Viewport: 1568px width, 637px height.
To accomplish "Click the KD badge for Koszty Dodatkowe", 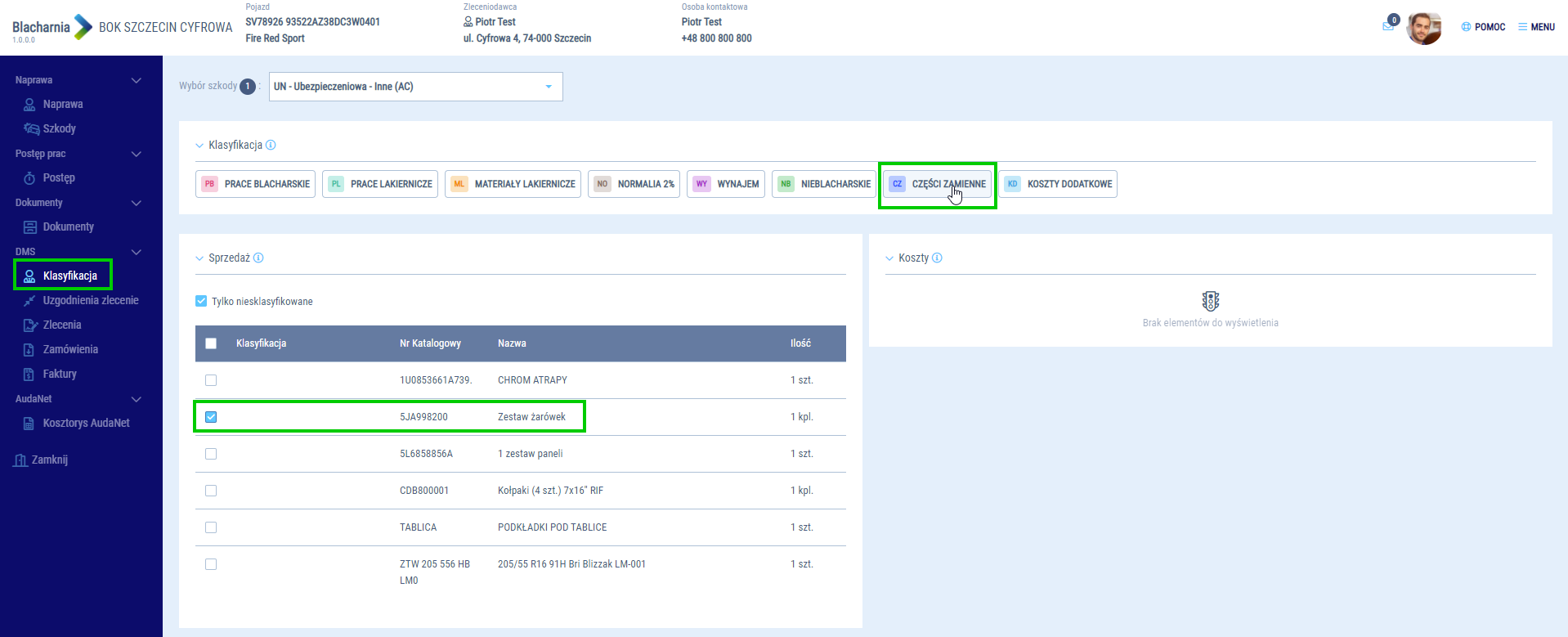I will pos(1012,184).
